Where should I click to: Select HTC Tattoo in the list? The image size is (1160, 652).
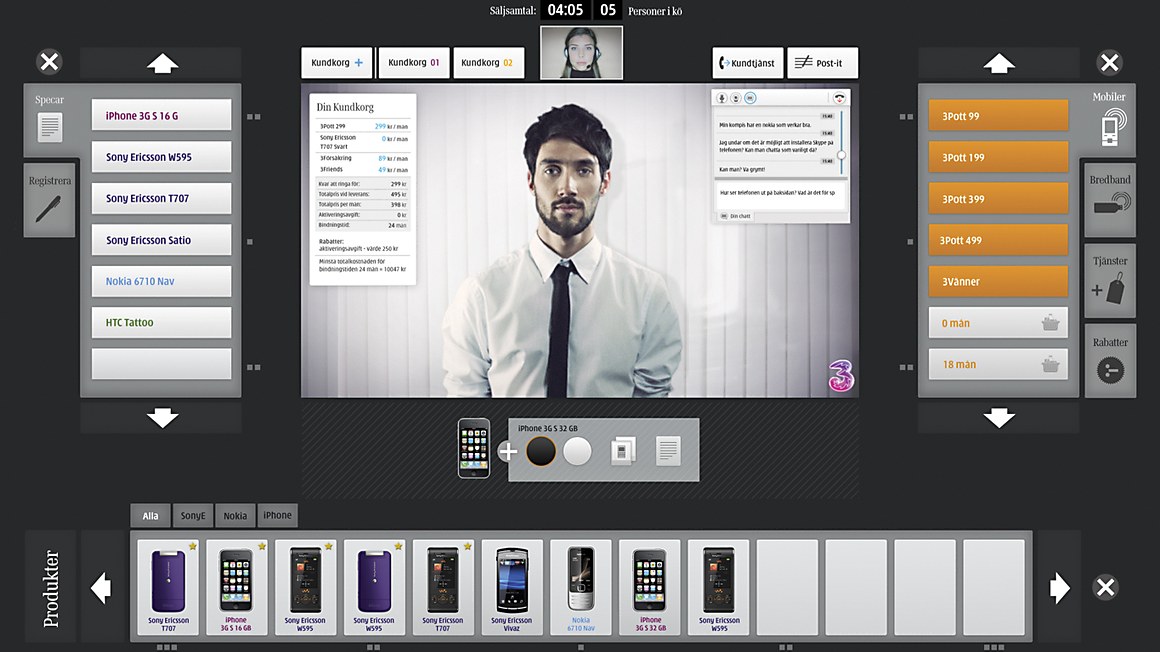pyautogui.click(x=161, y=323)
